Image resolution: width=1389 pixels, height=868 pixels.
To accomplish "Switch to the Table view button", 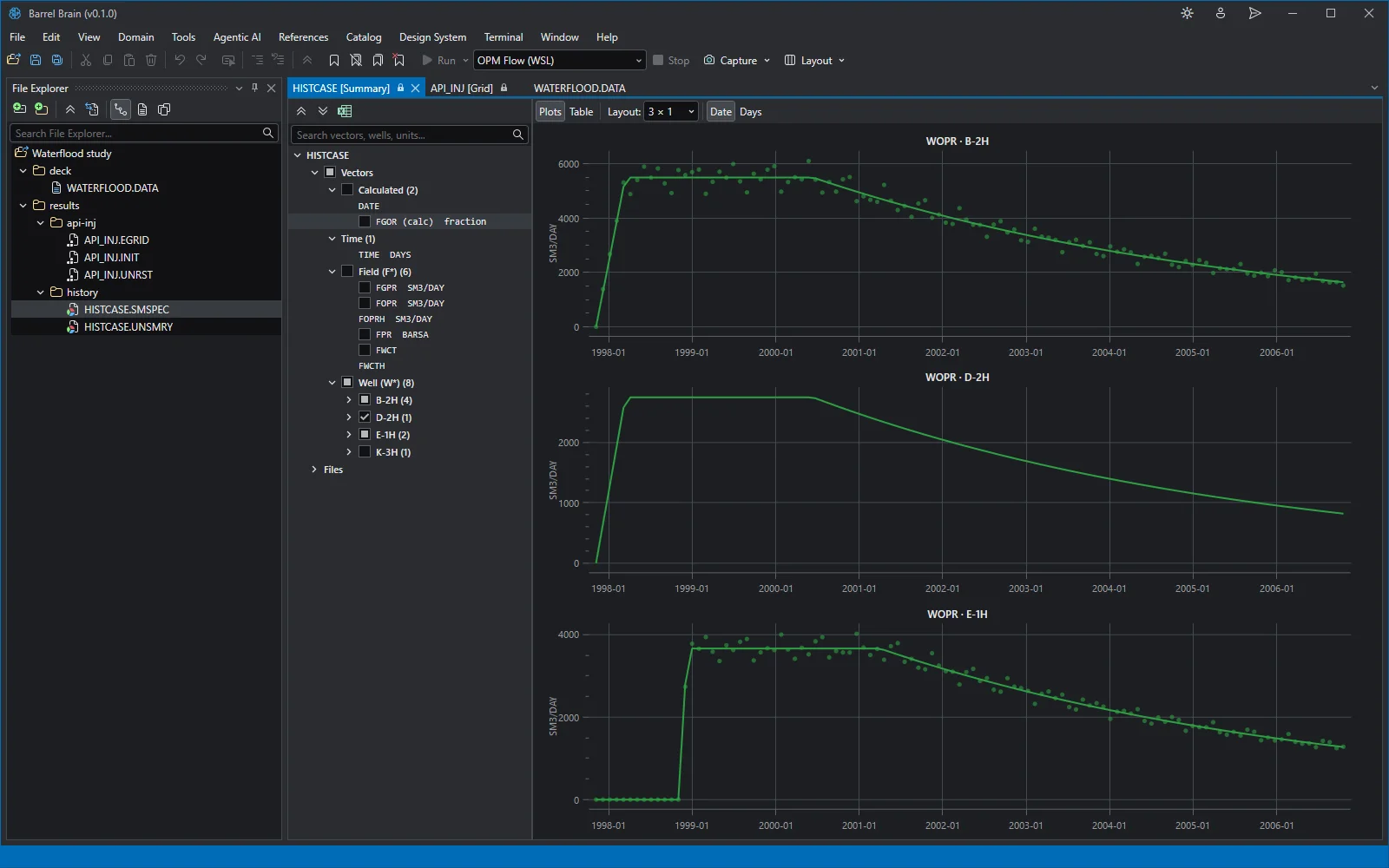I will tap(582, 112).
